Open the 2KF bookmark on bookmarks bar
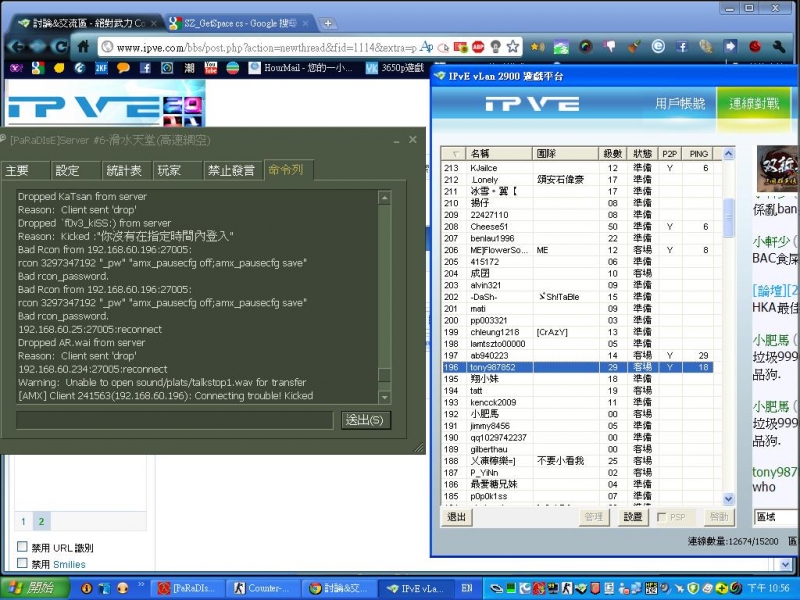Image resolution: width=800 pixels, height=600 pixels. pos(101,68)
